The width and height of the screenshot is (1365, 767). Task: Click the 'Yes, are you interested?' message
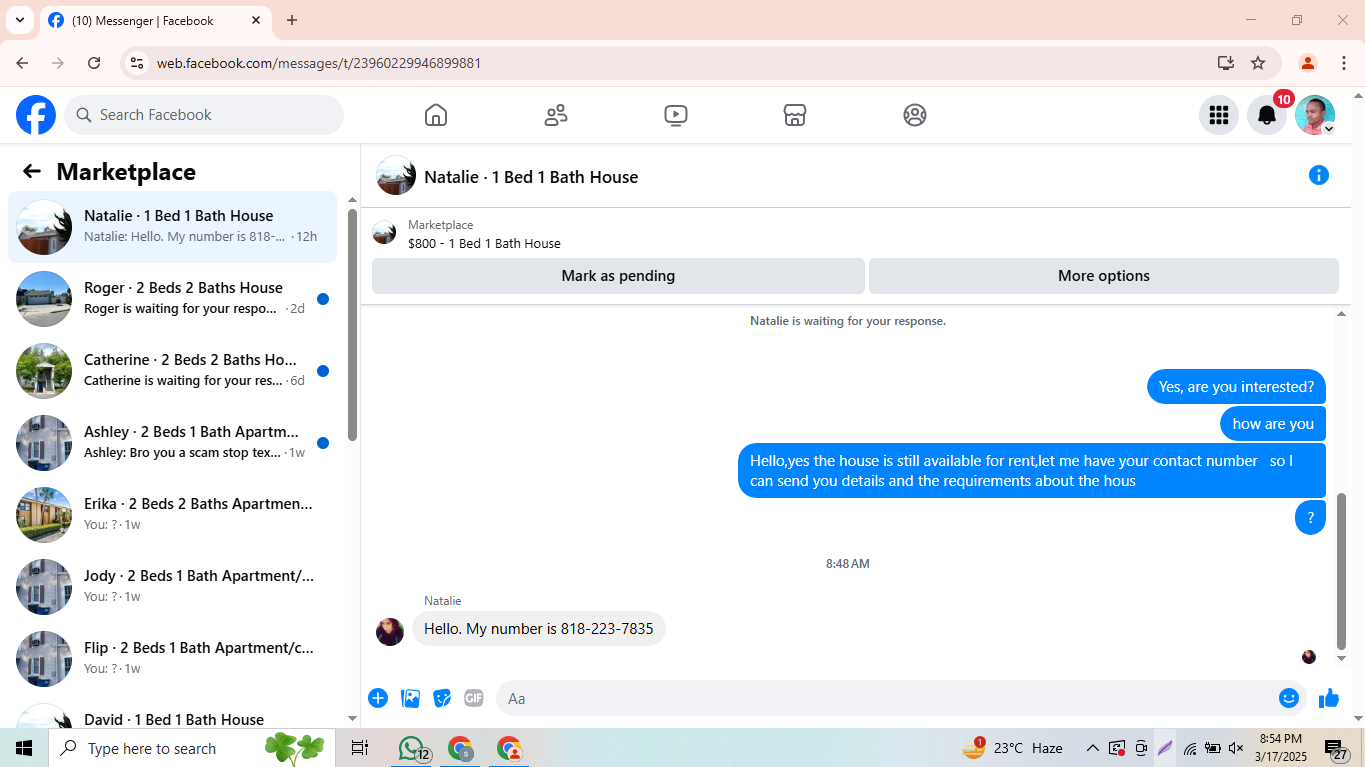click(x=1236, y=387)
